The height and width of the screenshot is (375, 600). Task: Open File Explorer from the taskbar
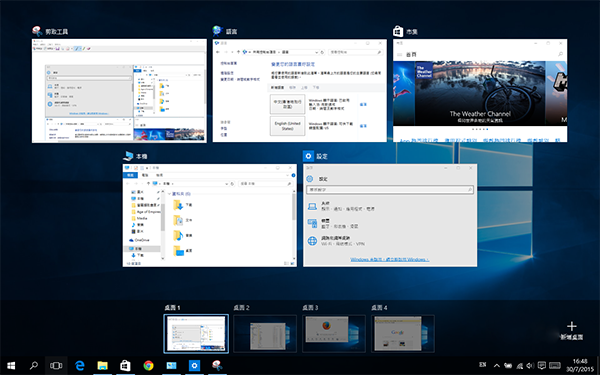(103, 366)
